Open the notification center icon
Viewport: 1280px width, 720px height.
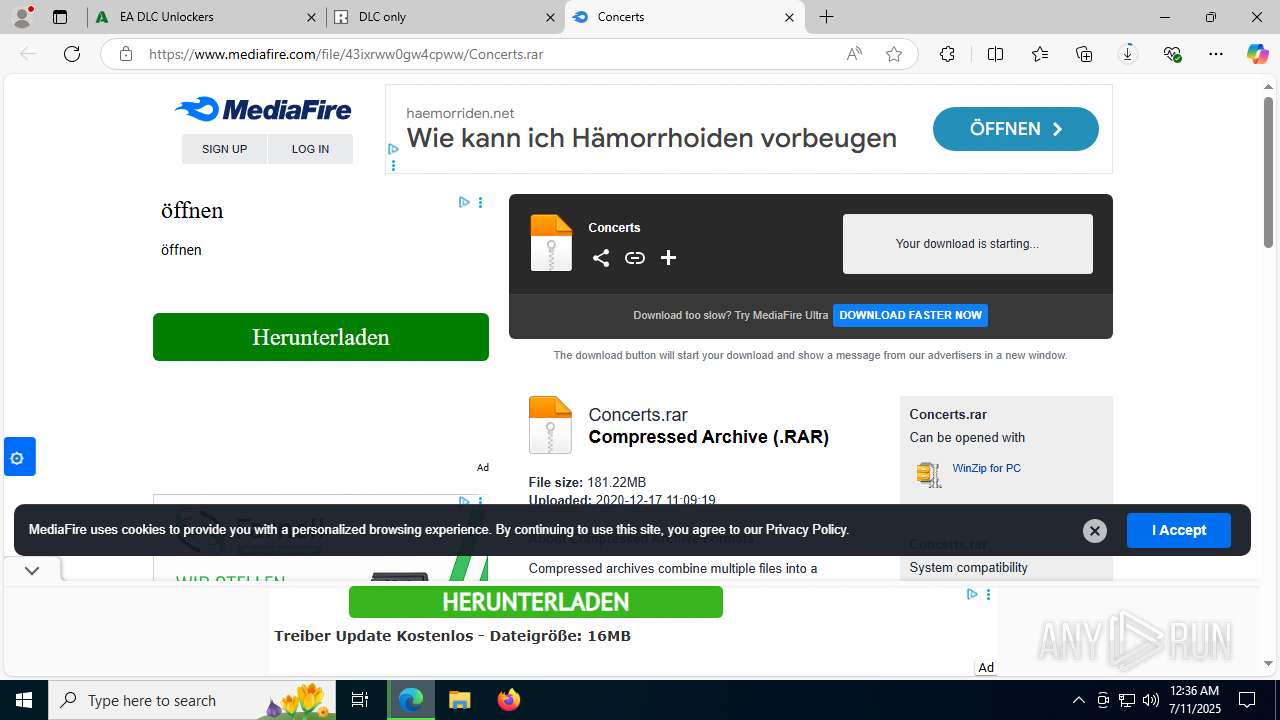click(1247, 700)
